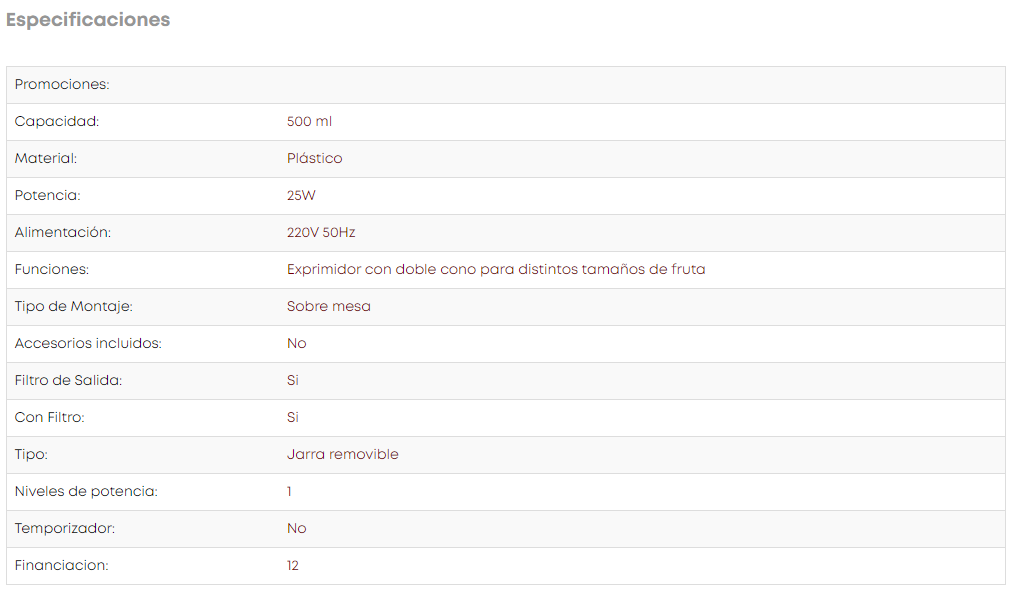1016x598 pixels.
Task: Select the Con Filtro Si value
Action: [x=293, y=417]
